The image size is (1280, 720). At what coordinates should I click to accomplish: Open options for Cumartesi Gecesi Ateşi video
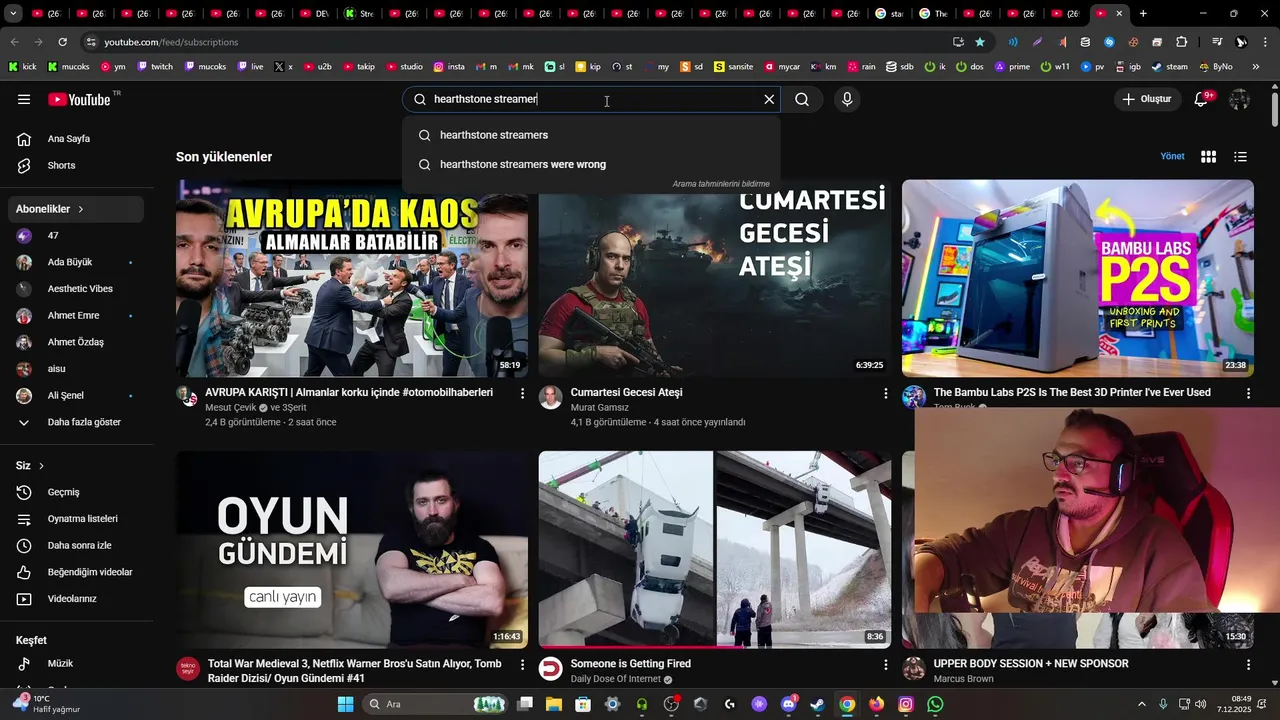(x=885, y=394)
